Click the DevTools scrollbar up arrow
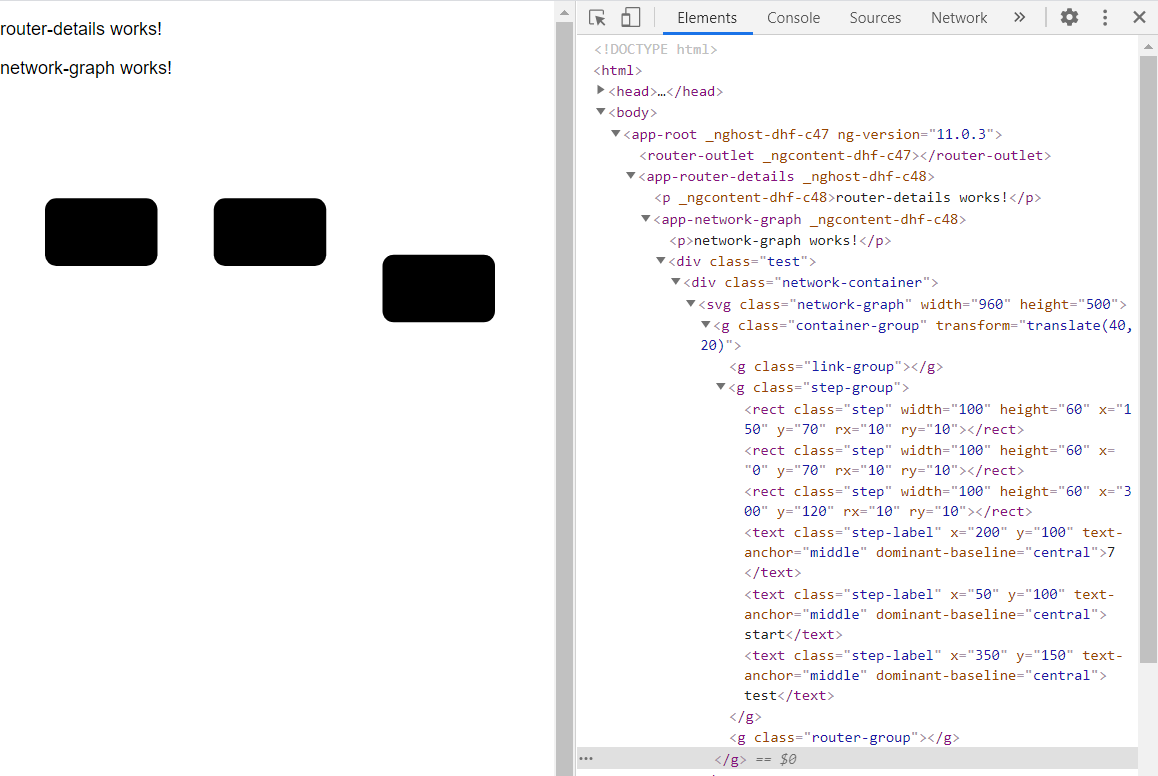 [1148, 46]
